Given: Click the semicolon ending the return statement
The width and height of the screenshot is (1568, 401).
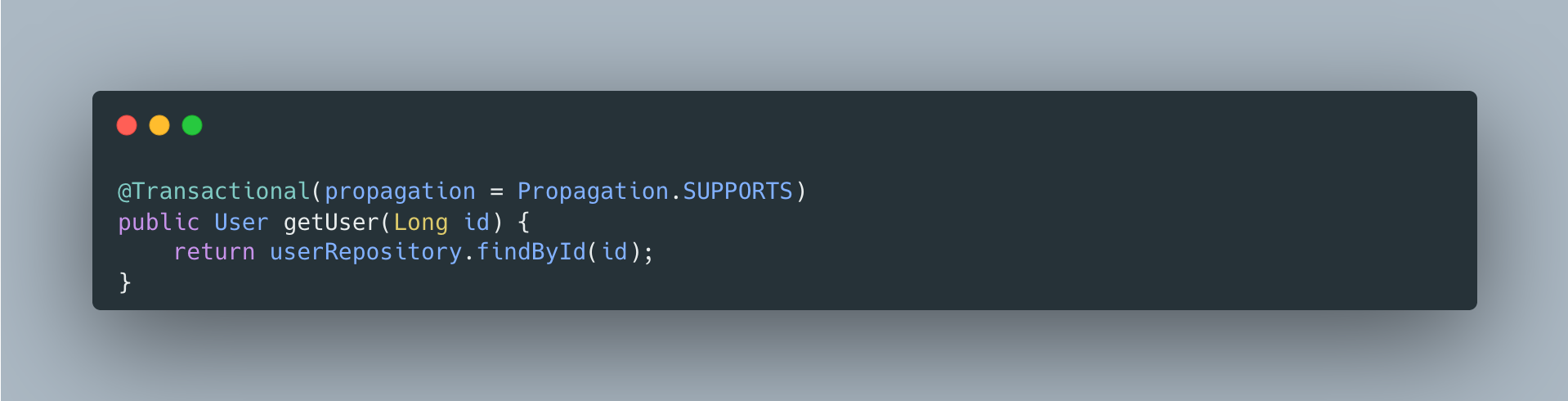Looking at the screenshot, I should [x=649, y=252].
